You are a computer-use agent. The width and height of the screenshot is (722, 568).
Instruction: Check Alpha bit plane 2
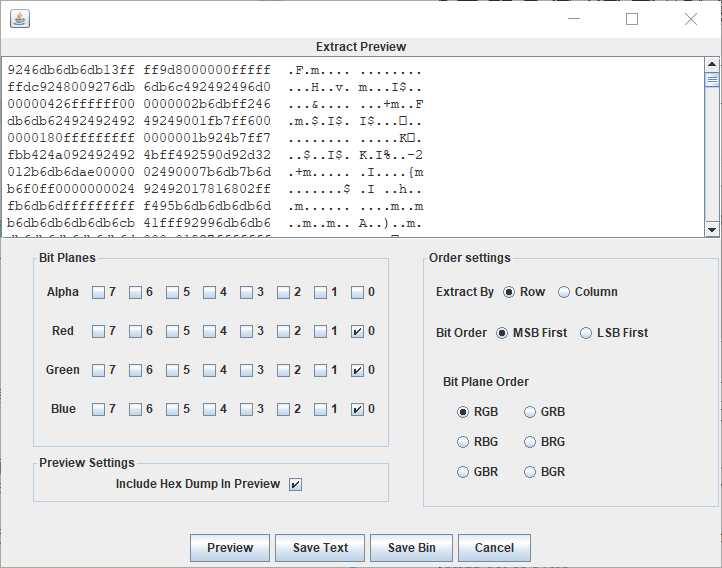[x=283, y=292]
